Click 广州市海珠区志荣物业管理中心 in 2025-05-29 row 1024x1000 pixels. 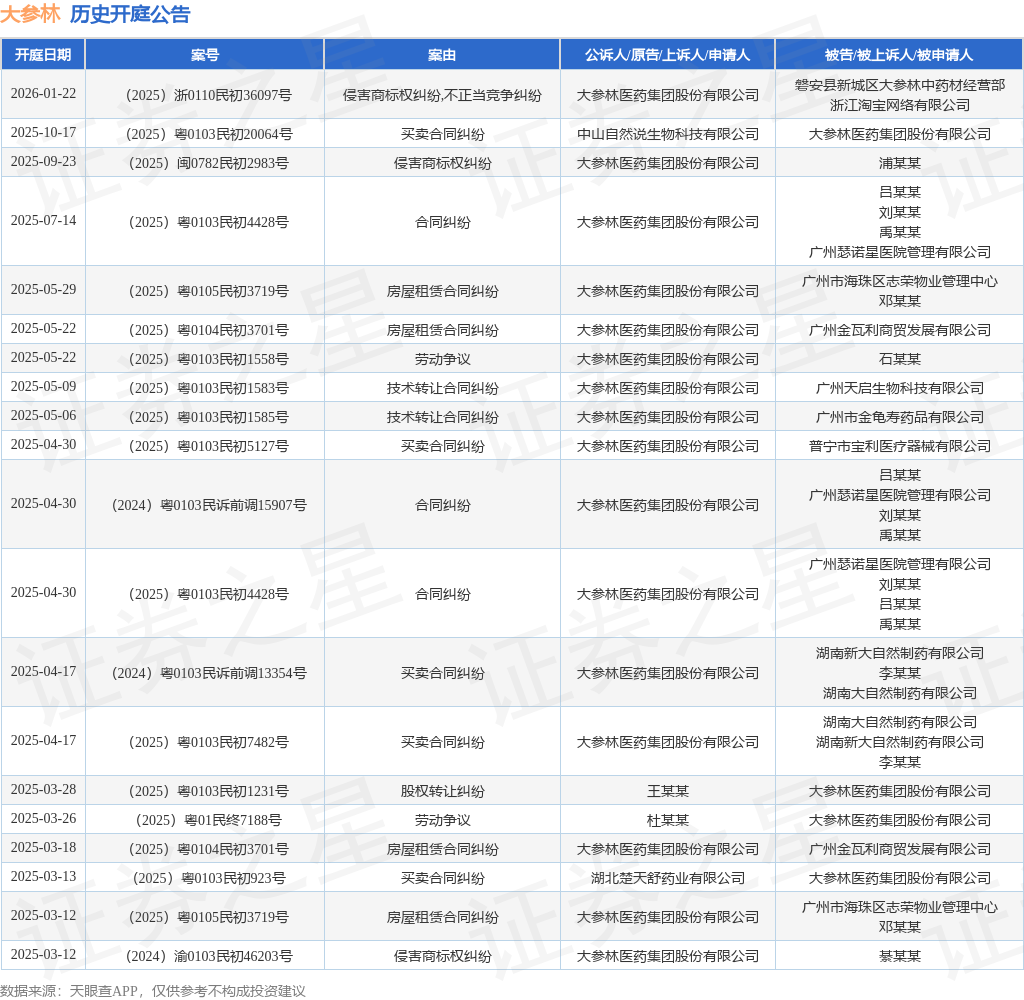pyautogui.click(x=899, y=281)
